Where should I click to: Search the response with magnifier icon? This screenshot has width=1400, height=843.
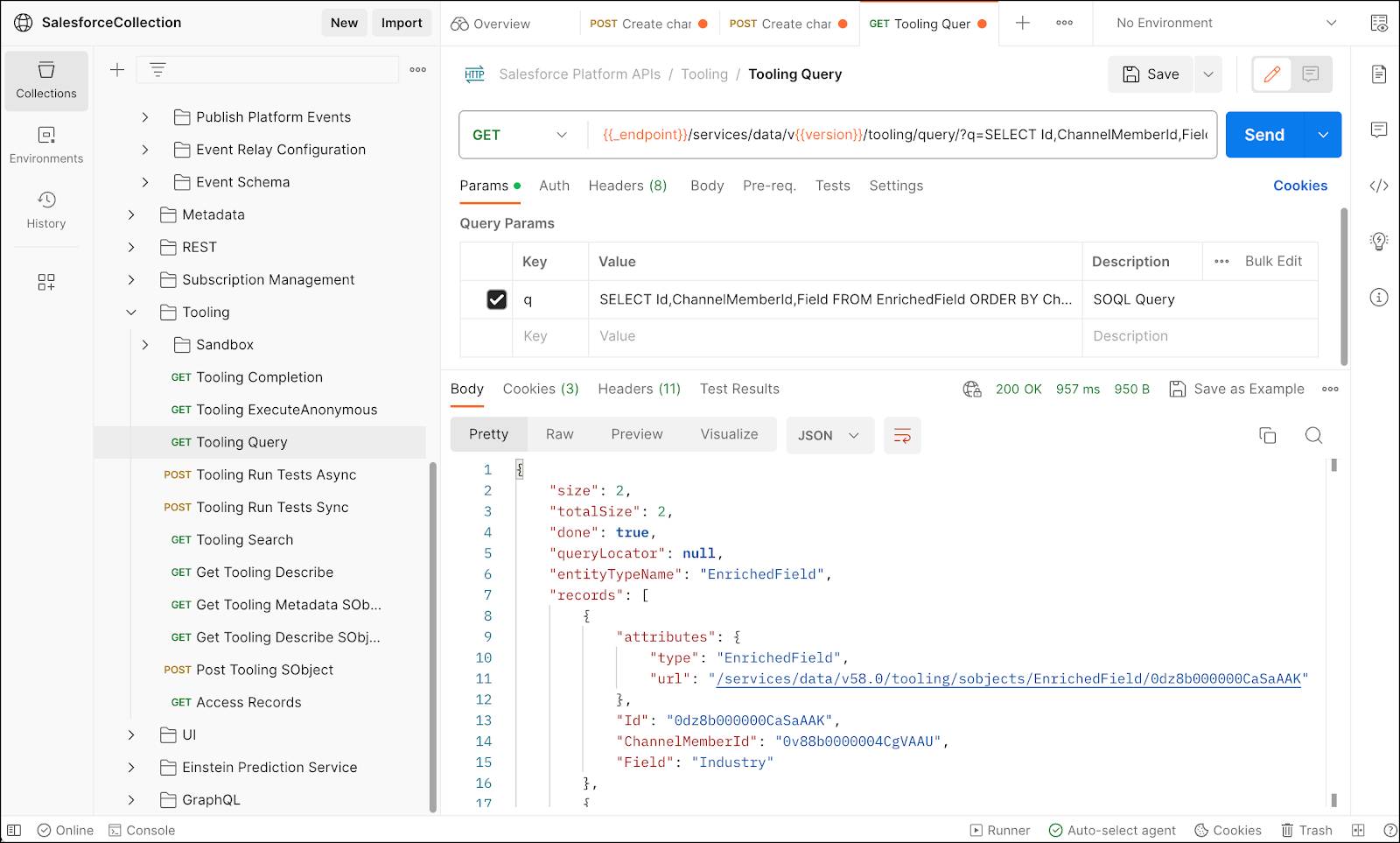point(1313,435)
